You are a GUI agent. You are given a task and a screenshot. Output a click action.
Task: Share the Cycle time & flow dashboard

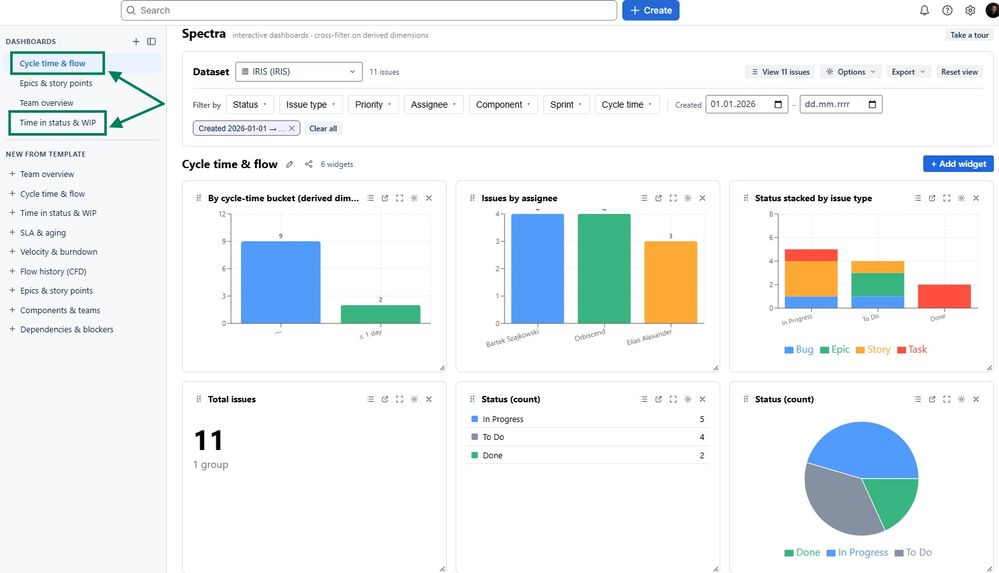point(308,164)
